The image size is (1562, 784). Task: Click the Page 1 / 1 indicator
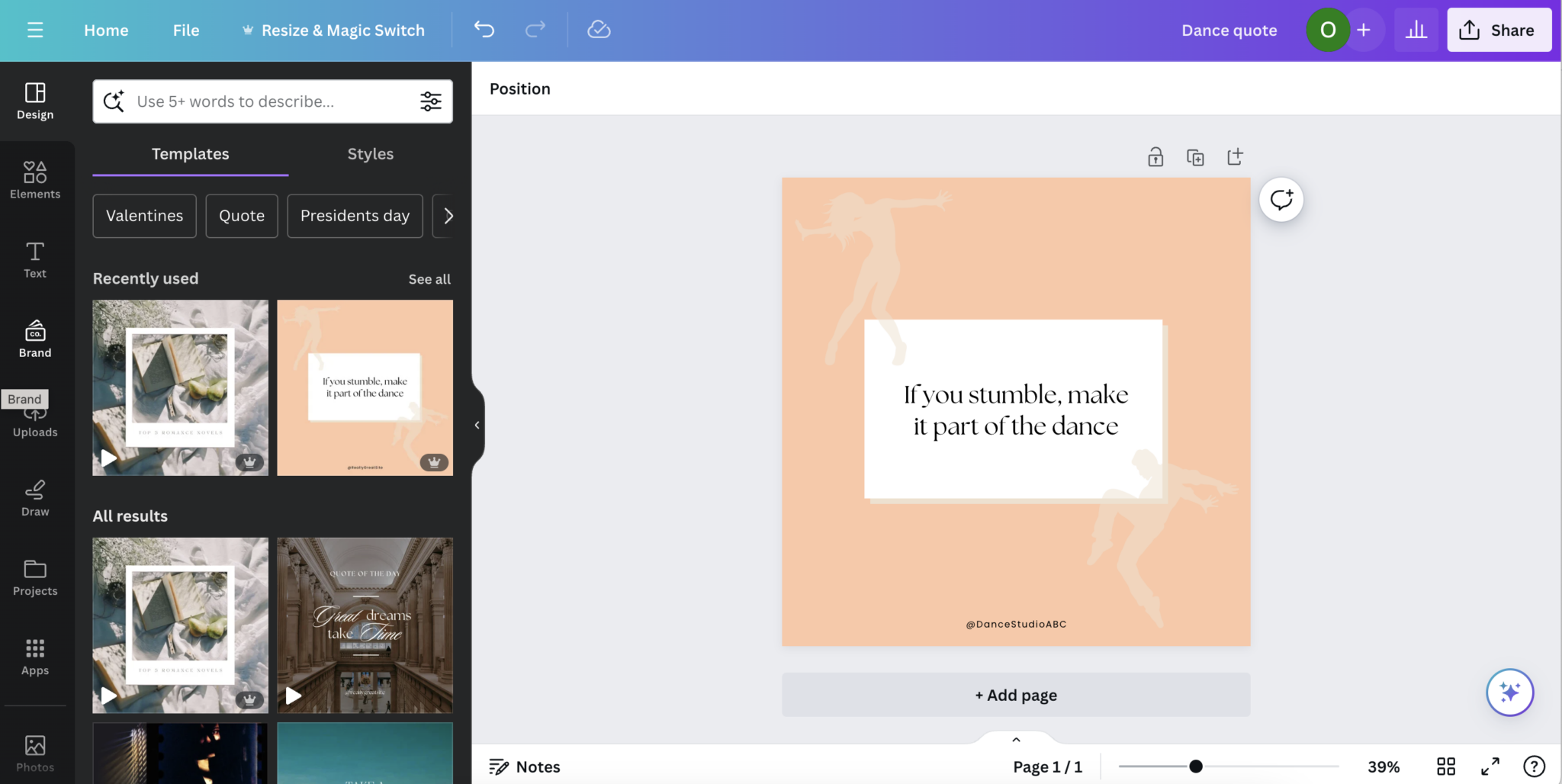point(1047,766)
